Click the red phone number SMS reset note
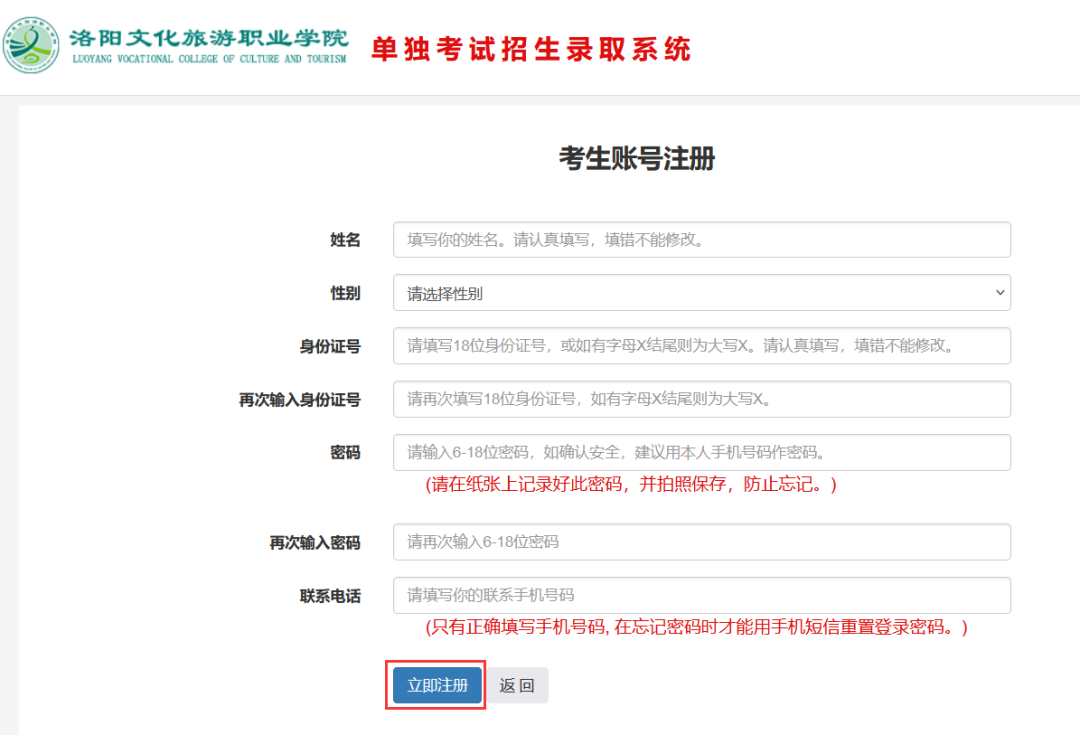1080x735 pixels. click(697, 628)
